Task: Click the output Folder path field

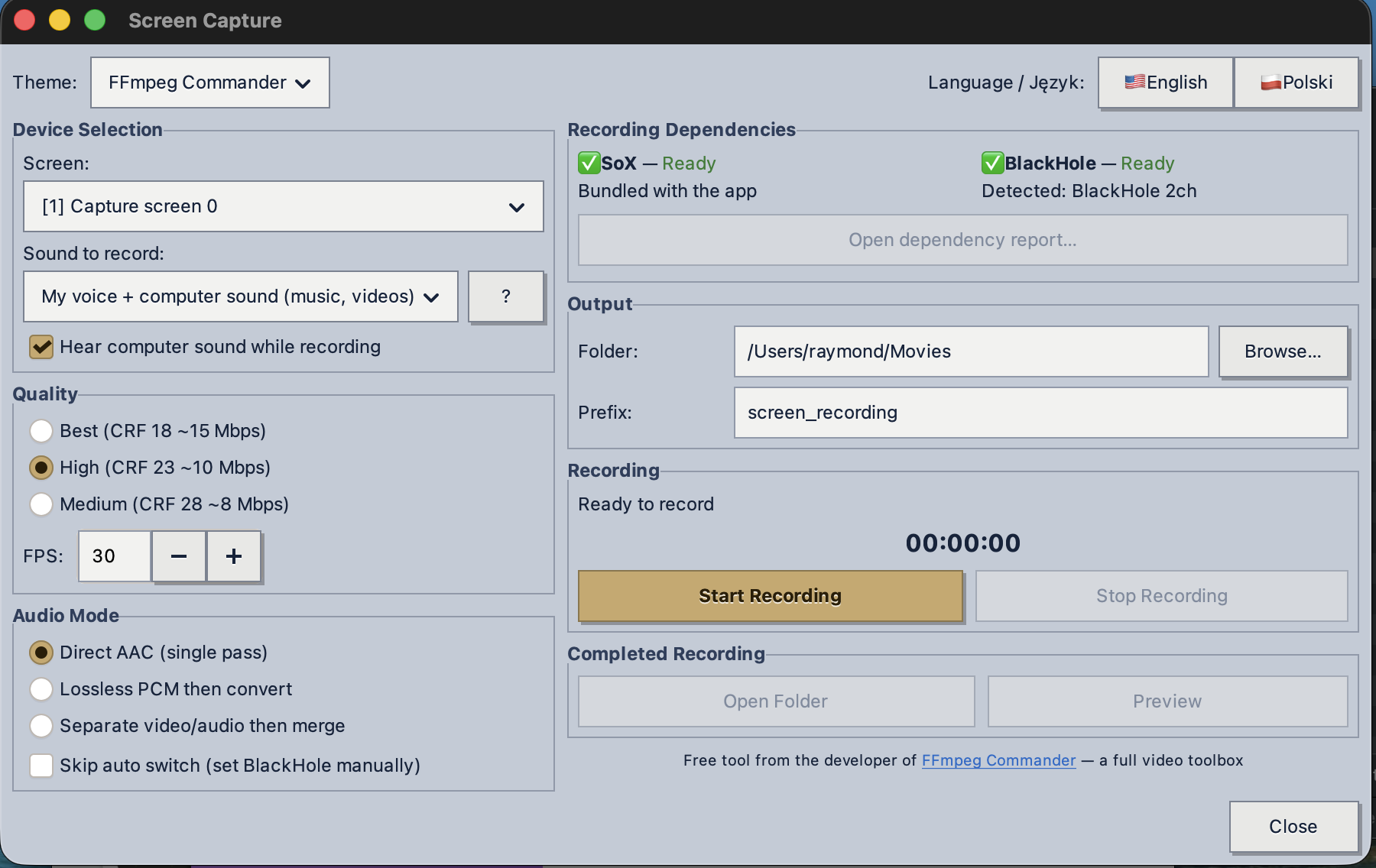Action: [x=972, y=351]
